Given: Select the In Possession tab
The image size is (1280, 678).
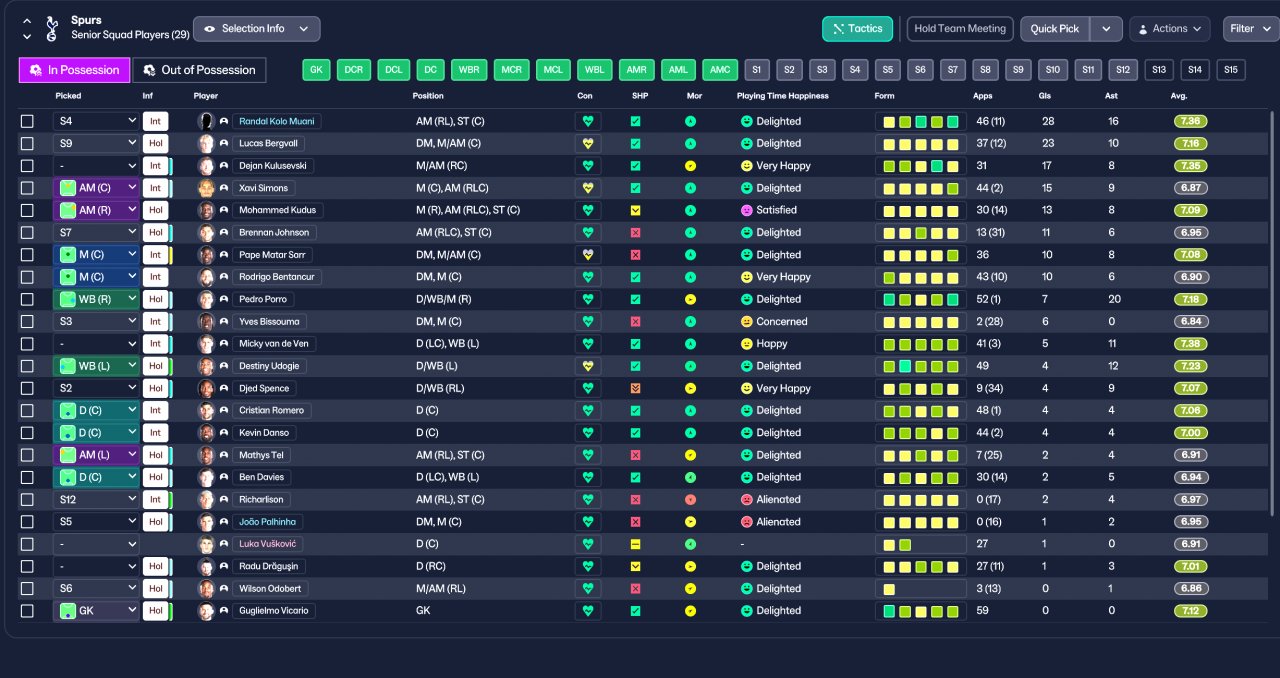Looking at the screenshot, I should coord(74,70).
